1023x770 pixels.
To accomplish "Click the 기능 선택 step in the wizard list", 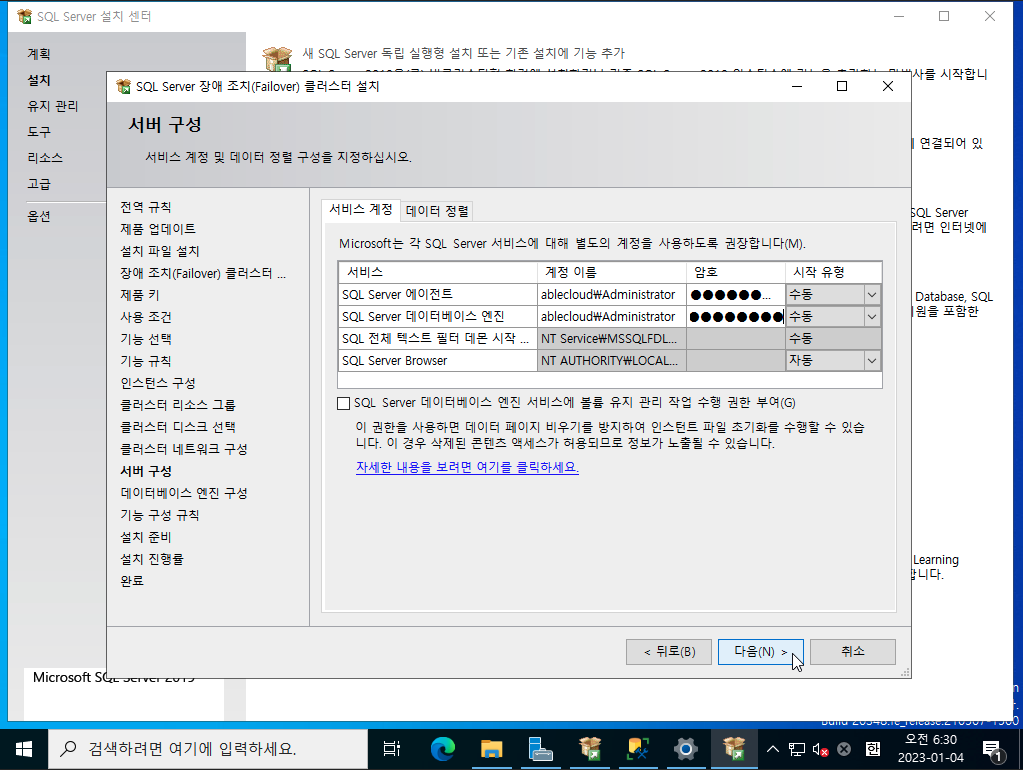I will (x=145, y=339).
